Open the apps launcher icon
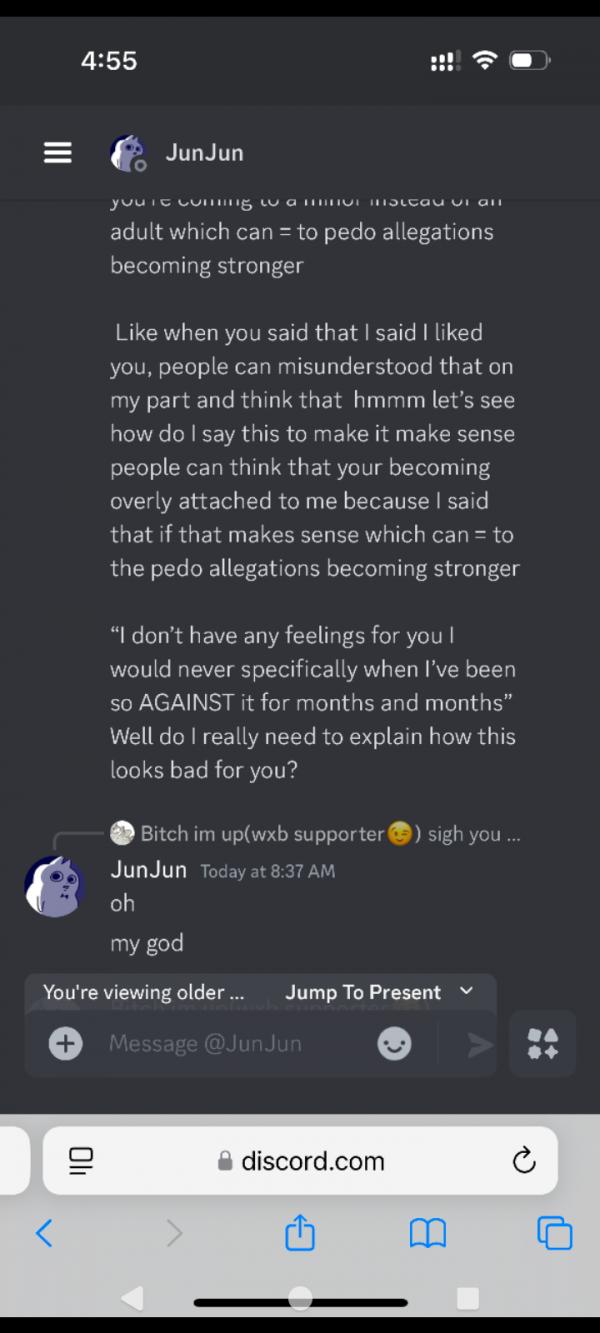Image resolution: width=600 pixels, height=1333 pixels. [543, 1044]
